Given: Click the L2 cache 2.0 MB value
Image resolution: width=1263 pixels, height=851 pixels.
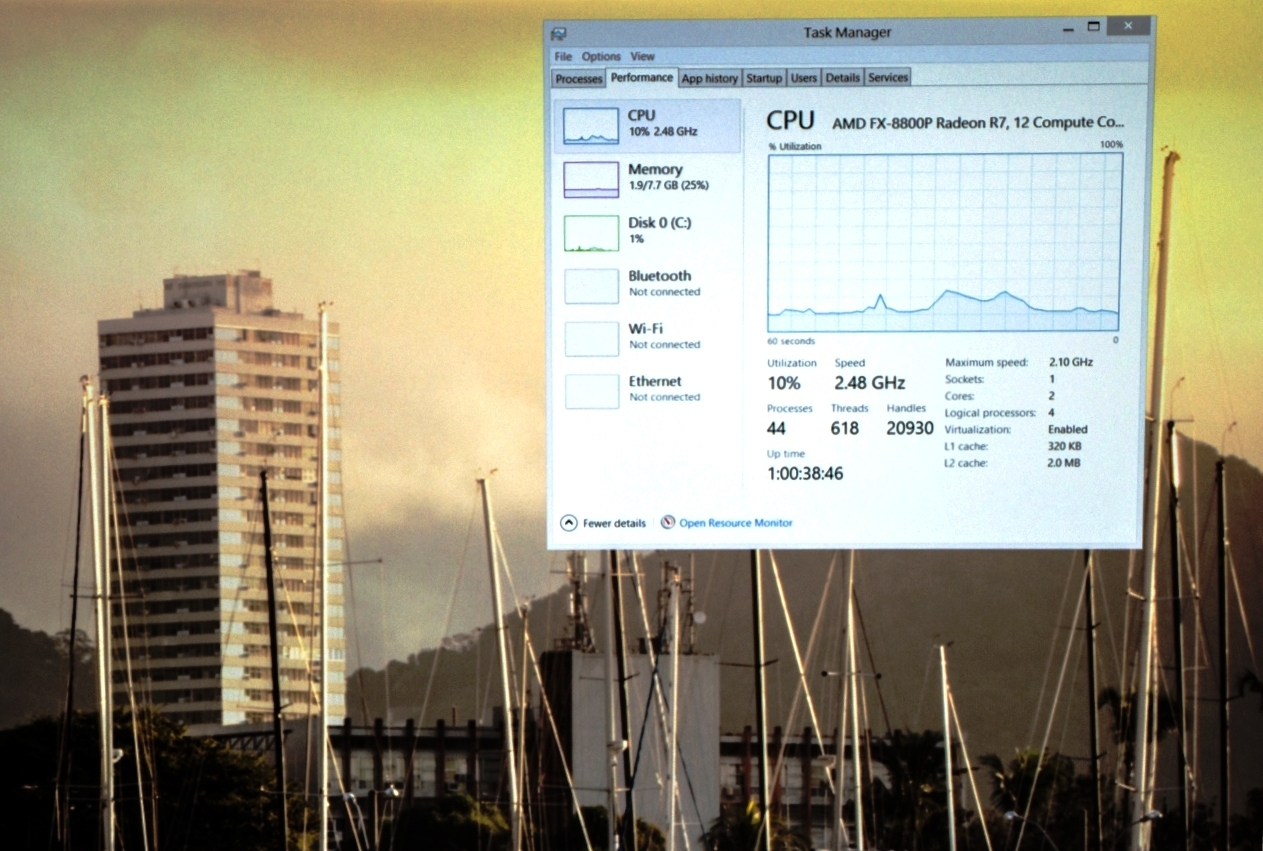Looking at the screenshot, I should pos(1064,463).
